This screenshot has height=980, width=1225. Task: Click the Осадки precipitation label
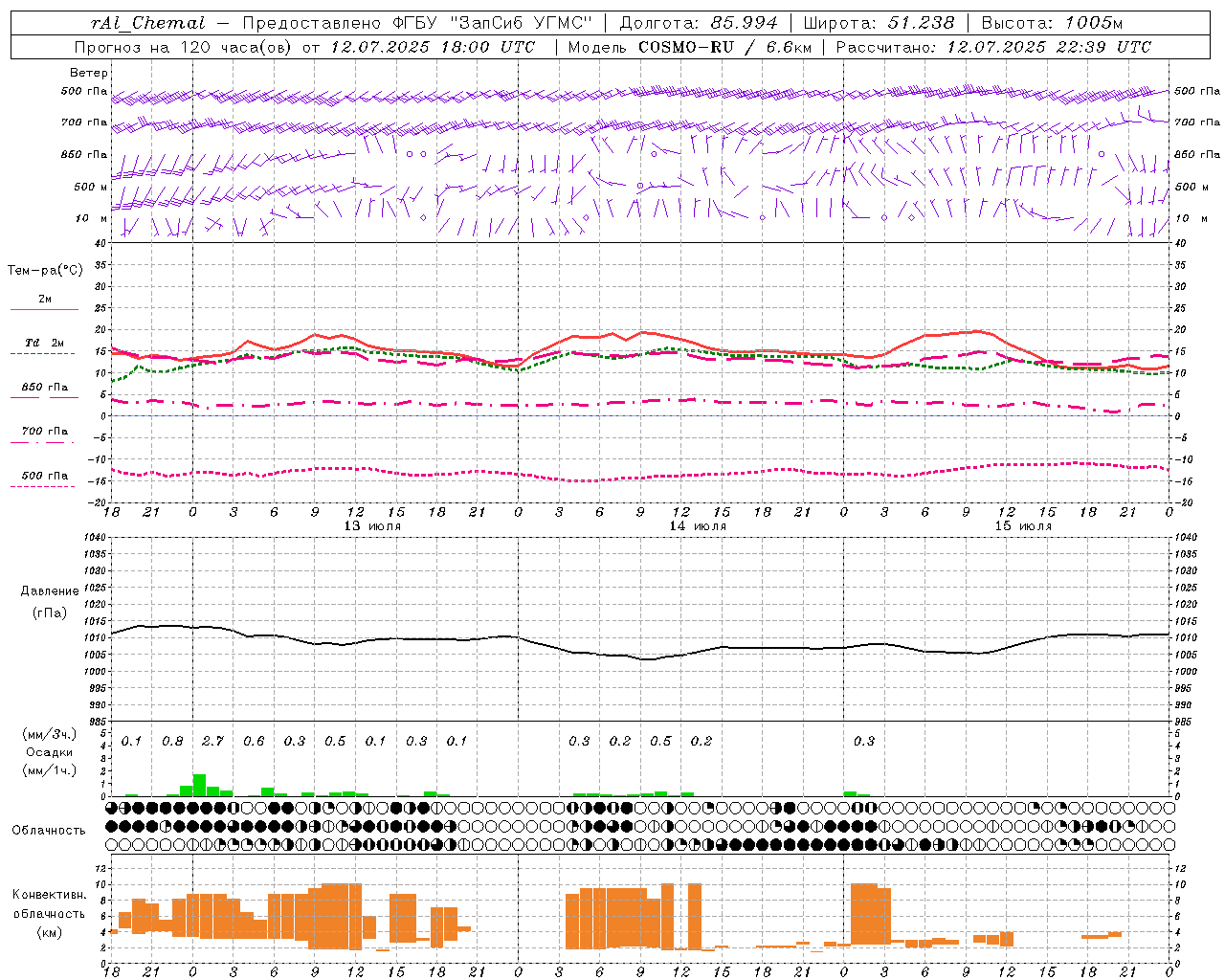[x=50, y=752]
